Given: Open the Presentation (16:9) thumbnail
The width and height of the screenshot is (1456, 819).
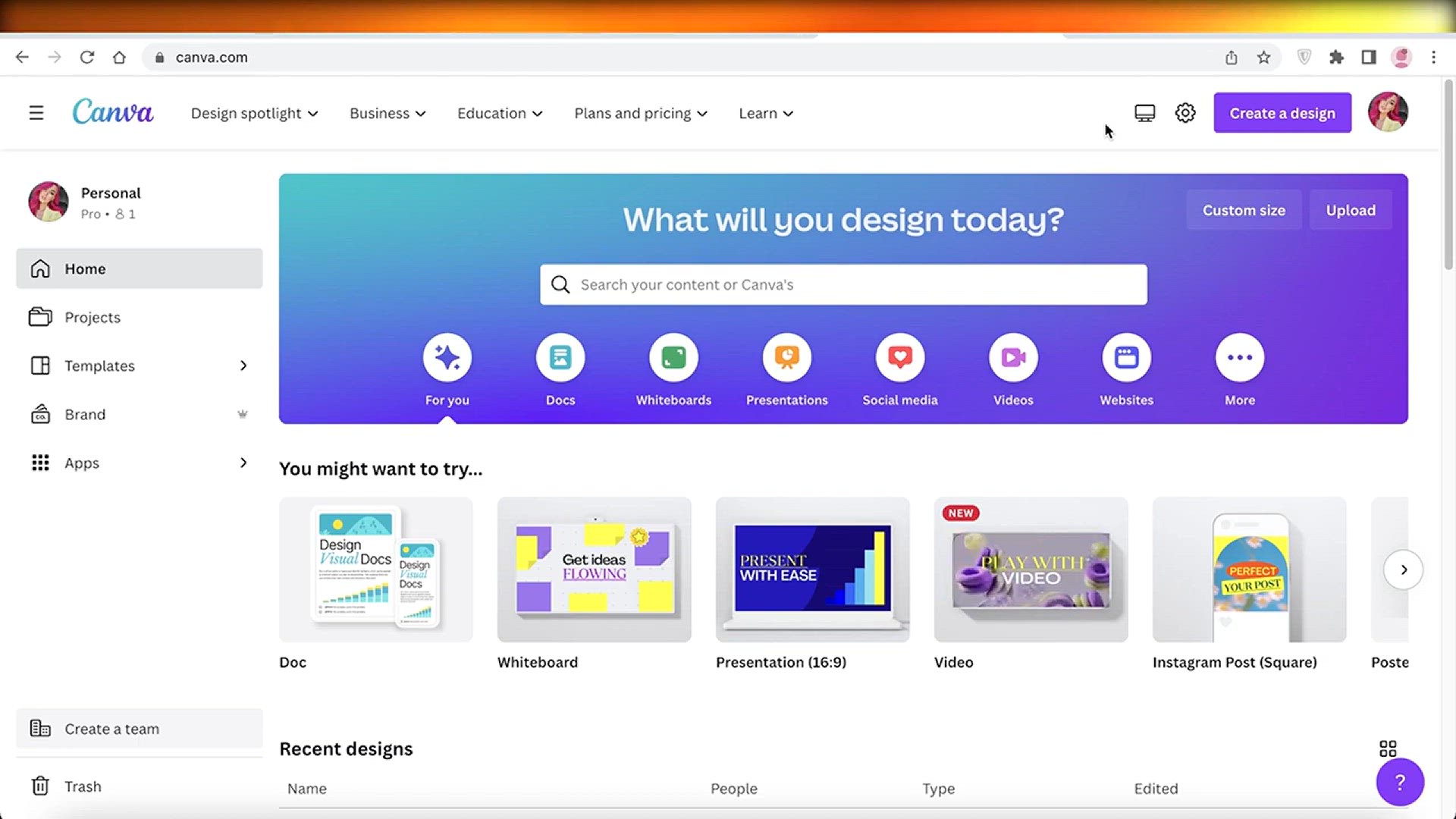Looking at the screenshot, I should click(x=813, y=570).
